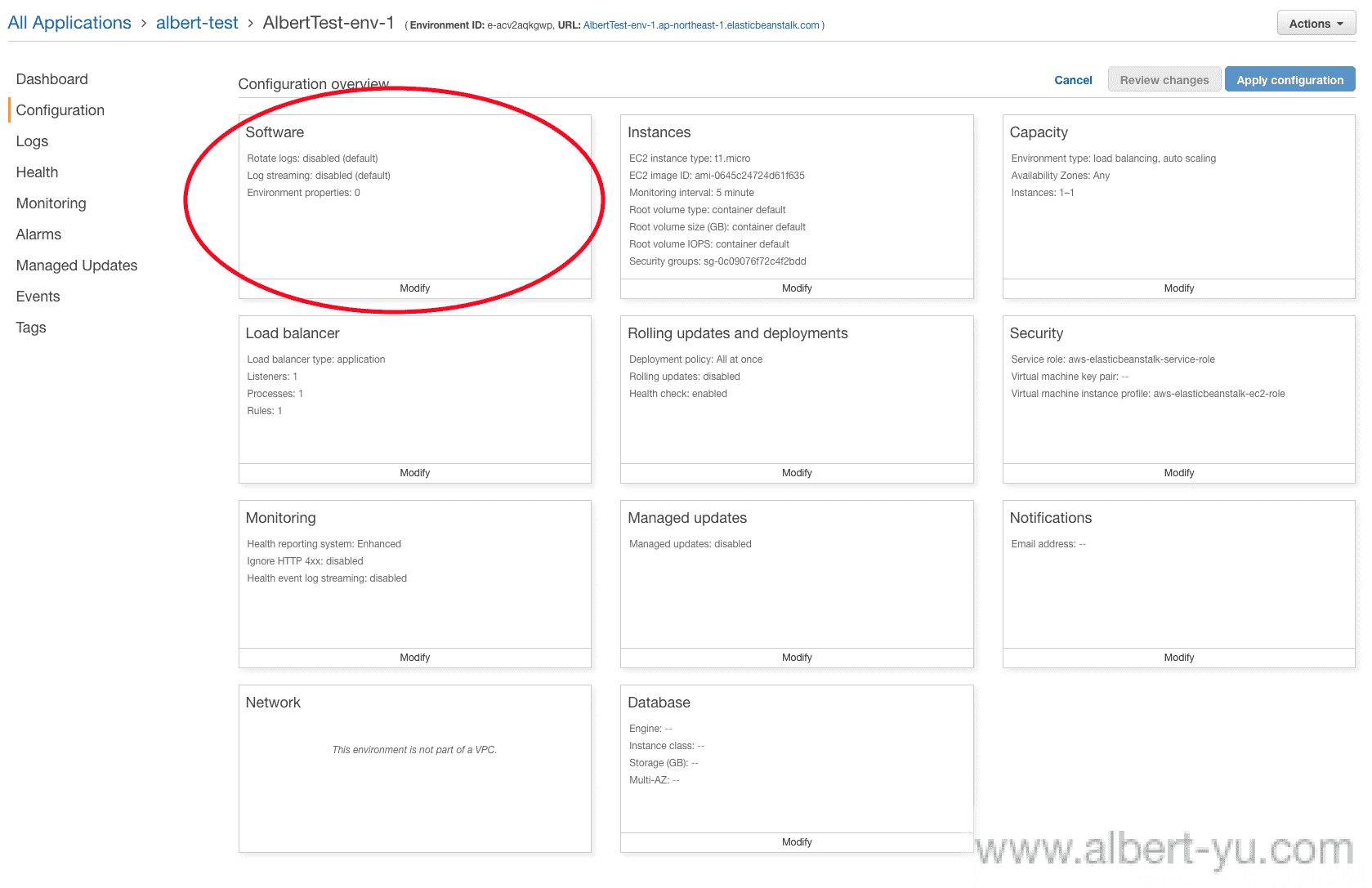The height and width of the screenshot is (888, 1372).
Task: Open the AlbertTest-env-1 environment URL link
Action: 701,25
